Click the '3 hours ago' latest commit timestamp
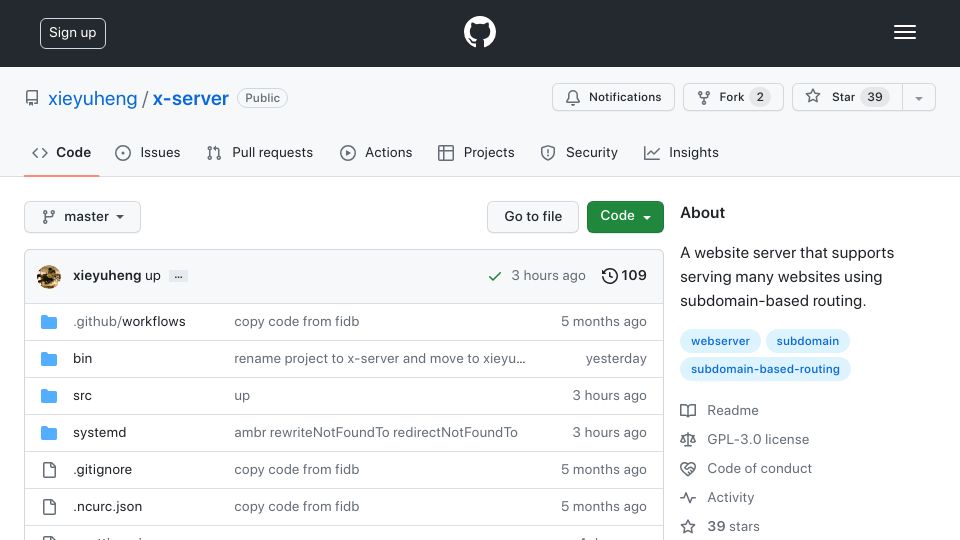 [549, 276]
